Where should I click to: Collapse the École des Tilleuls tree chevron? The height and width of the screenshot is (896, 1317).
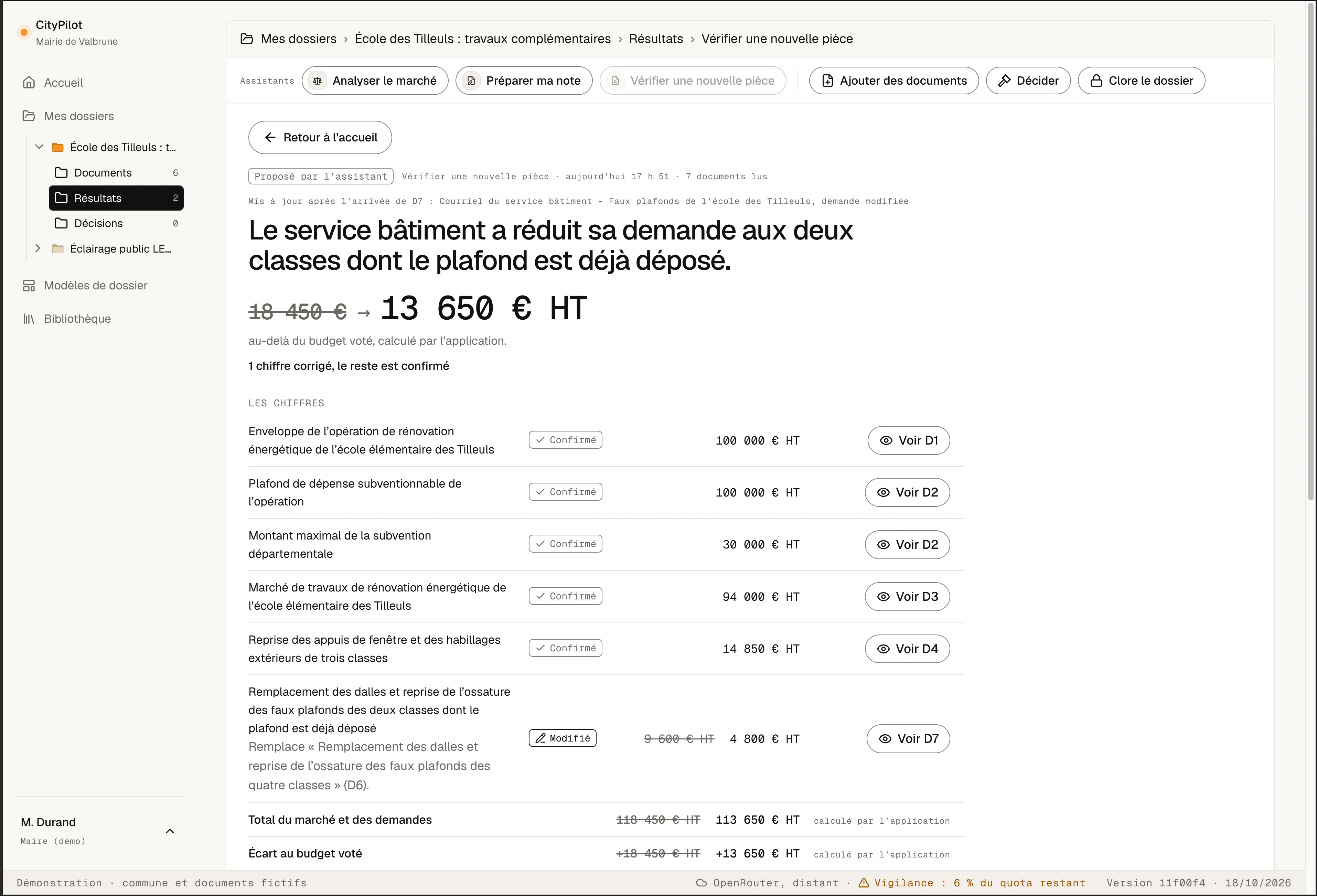pyautogui.click(x=39, y=147)
